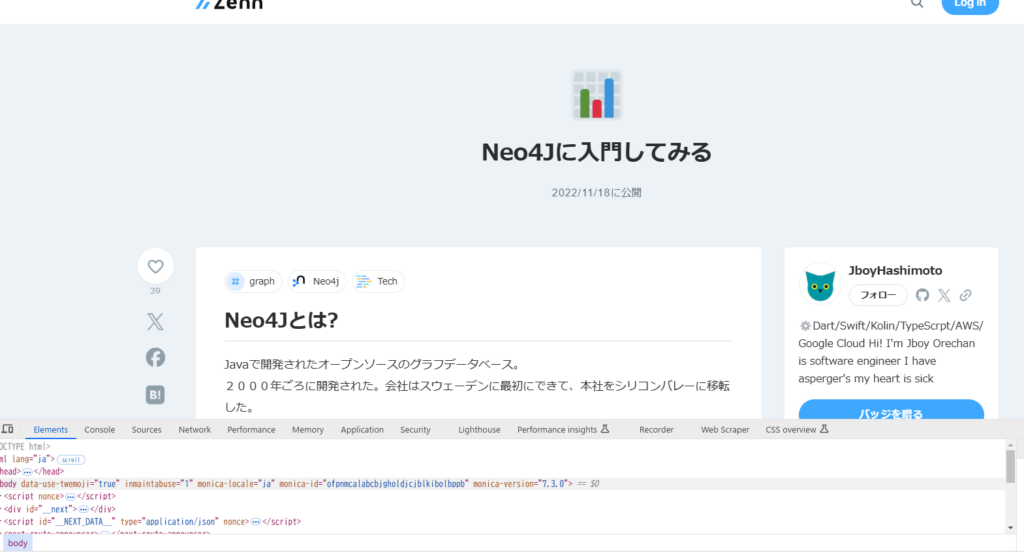Image resolution: width=1024 pixels, height=552 pixels.
Task: Open the CSS overview tab
Action: point(797,430)
